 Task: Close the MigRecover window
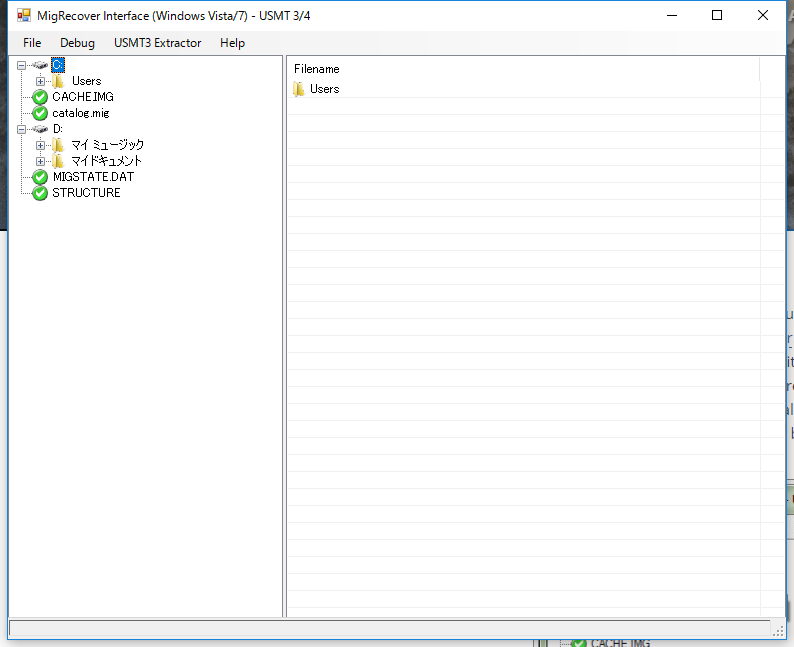(x=763, y=16)
